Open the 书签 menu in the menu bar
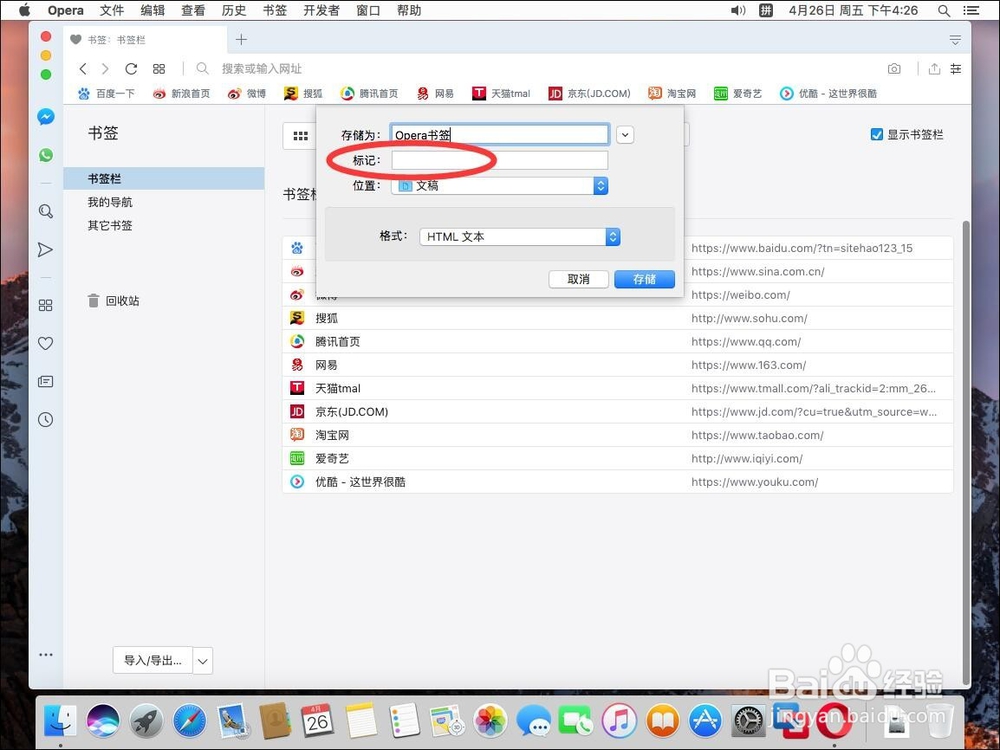This screenshot has width=1000, height=750. (x=275, y=10)
